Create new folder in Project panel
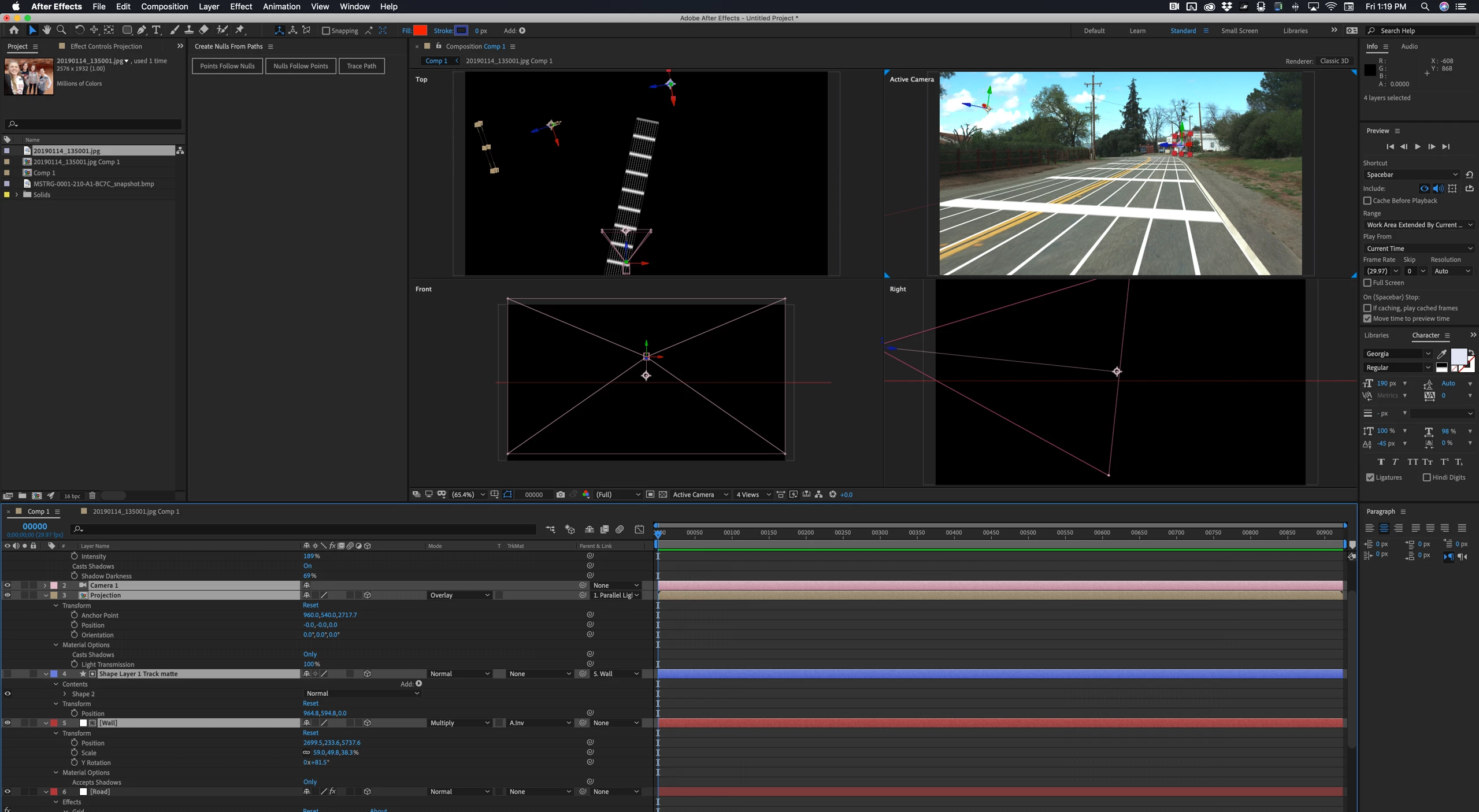Image resolution: width=1479 pixels, height=812 pixels. coord(22,495)
